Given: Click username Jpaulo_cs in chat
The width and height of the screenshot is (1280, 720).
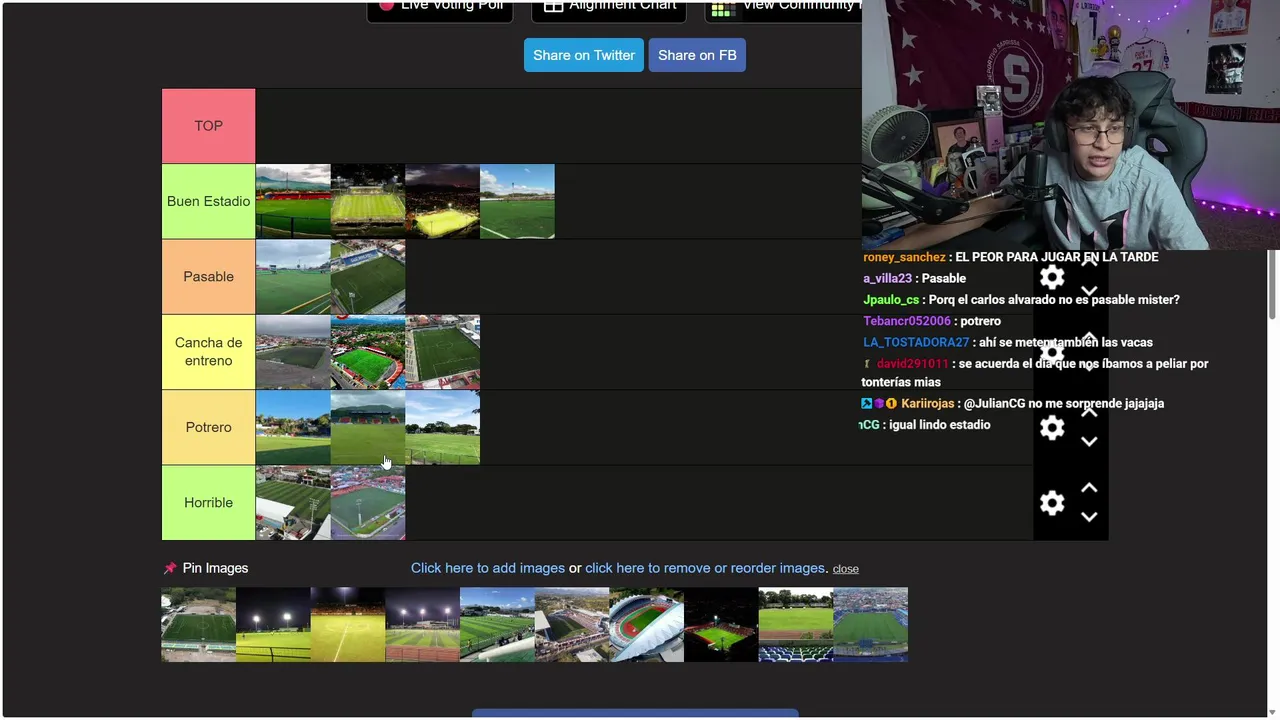Looking at the screenshot, I should (x=891, y=300).
